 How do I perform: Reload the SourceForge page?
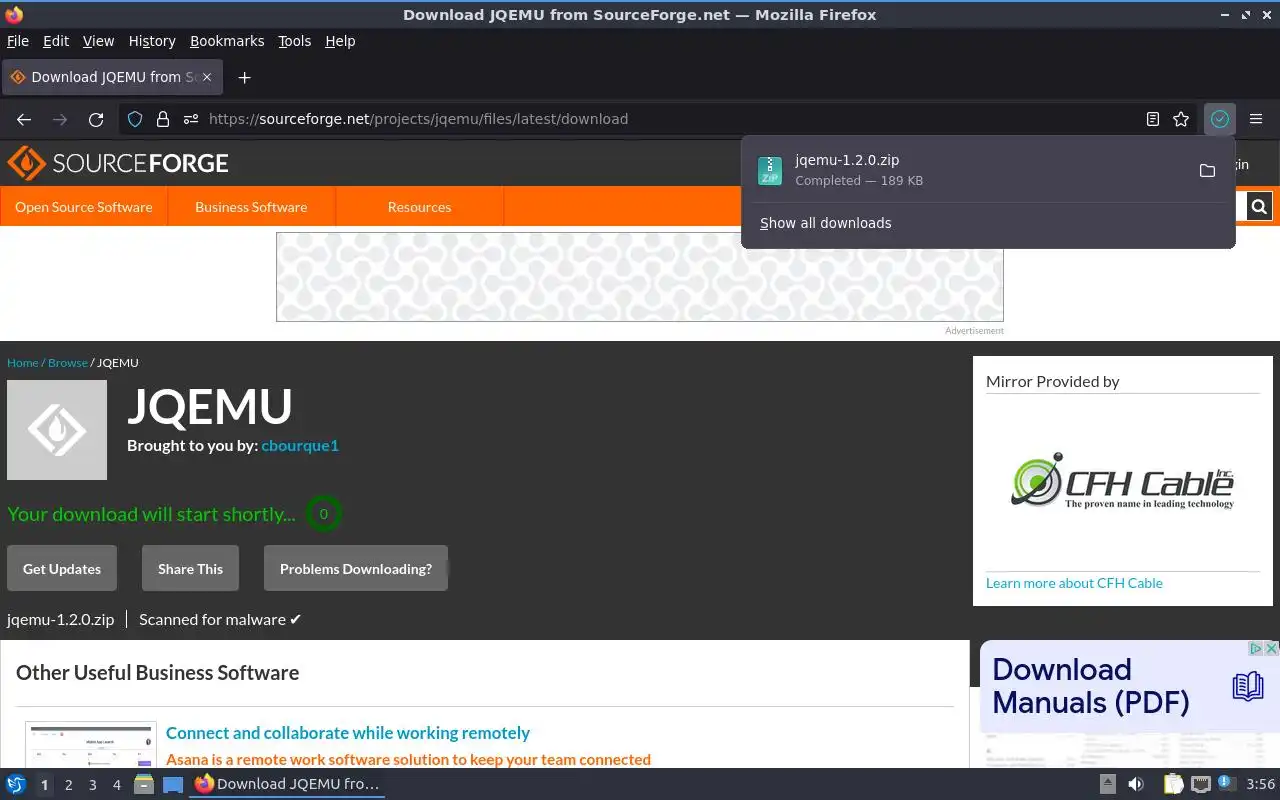click(96, 119)
